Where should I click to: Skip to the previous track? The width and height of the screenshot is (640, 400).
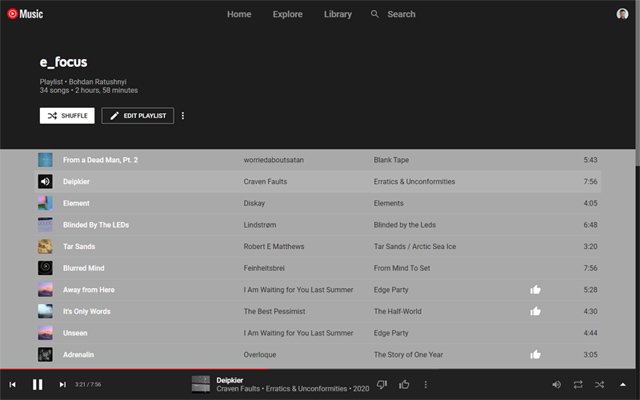(x=13, y=384)
